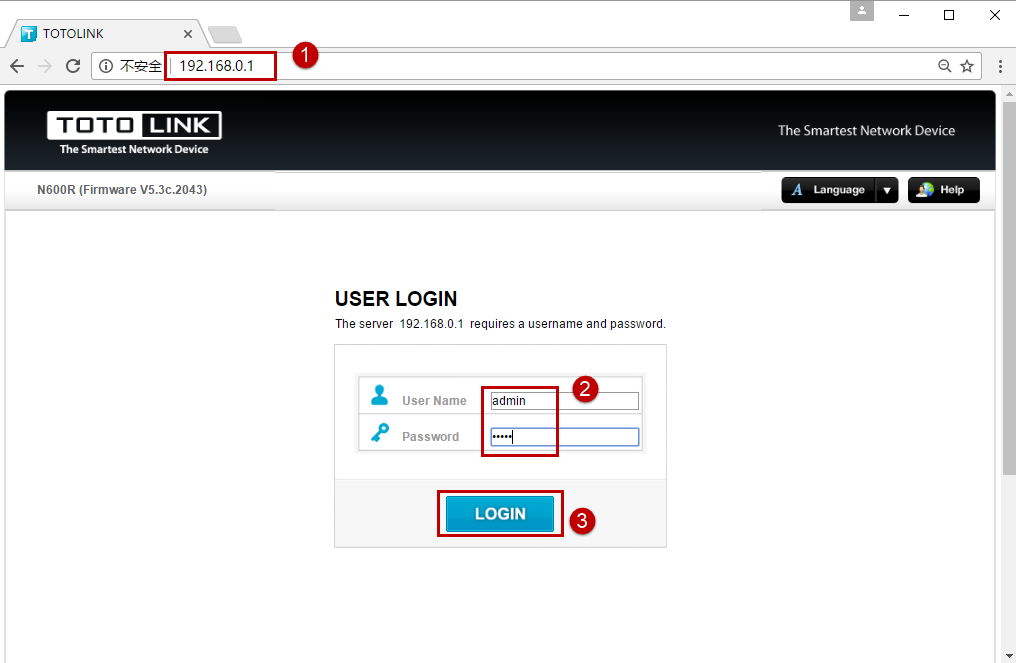Click the Language button
The image size is (1016, 663).
829,190
